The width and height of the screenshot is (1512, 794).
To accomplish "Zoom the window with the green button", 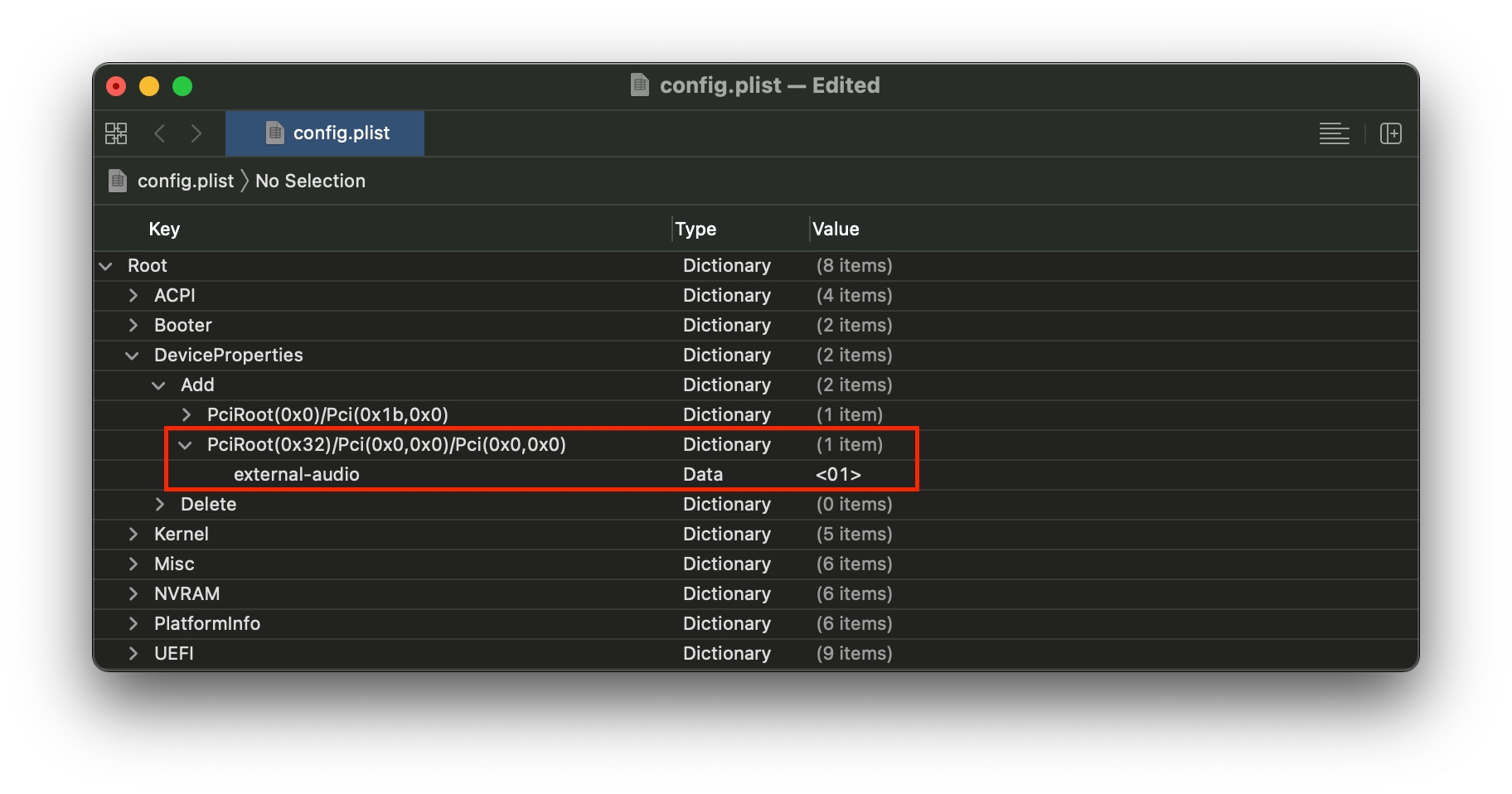I will [182, 86].
